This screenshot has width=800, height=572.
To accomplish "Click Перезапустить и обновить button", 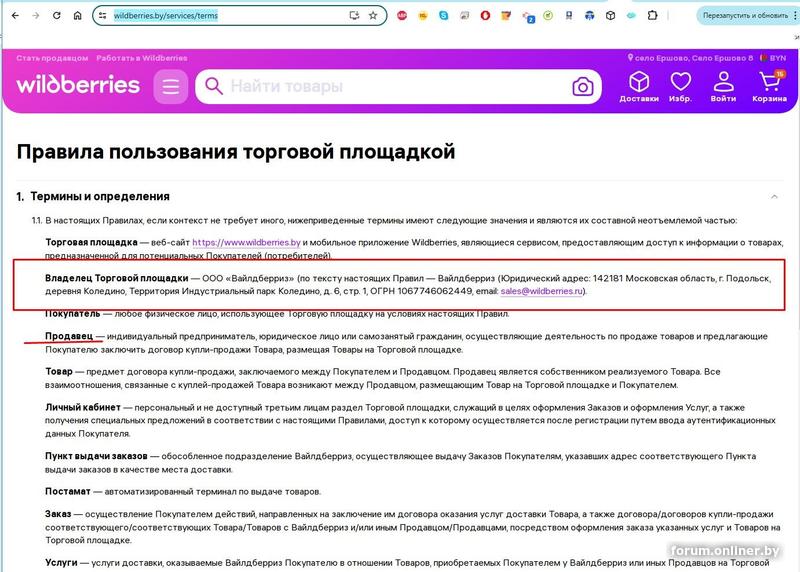I will 745,16.
